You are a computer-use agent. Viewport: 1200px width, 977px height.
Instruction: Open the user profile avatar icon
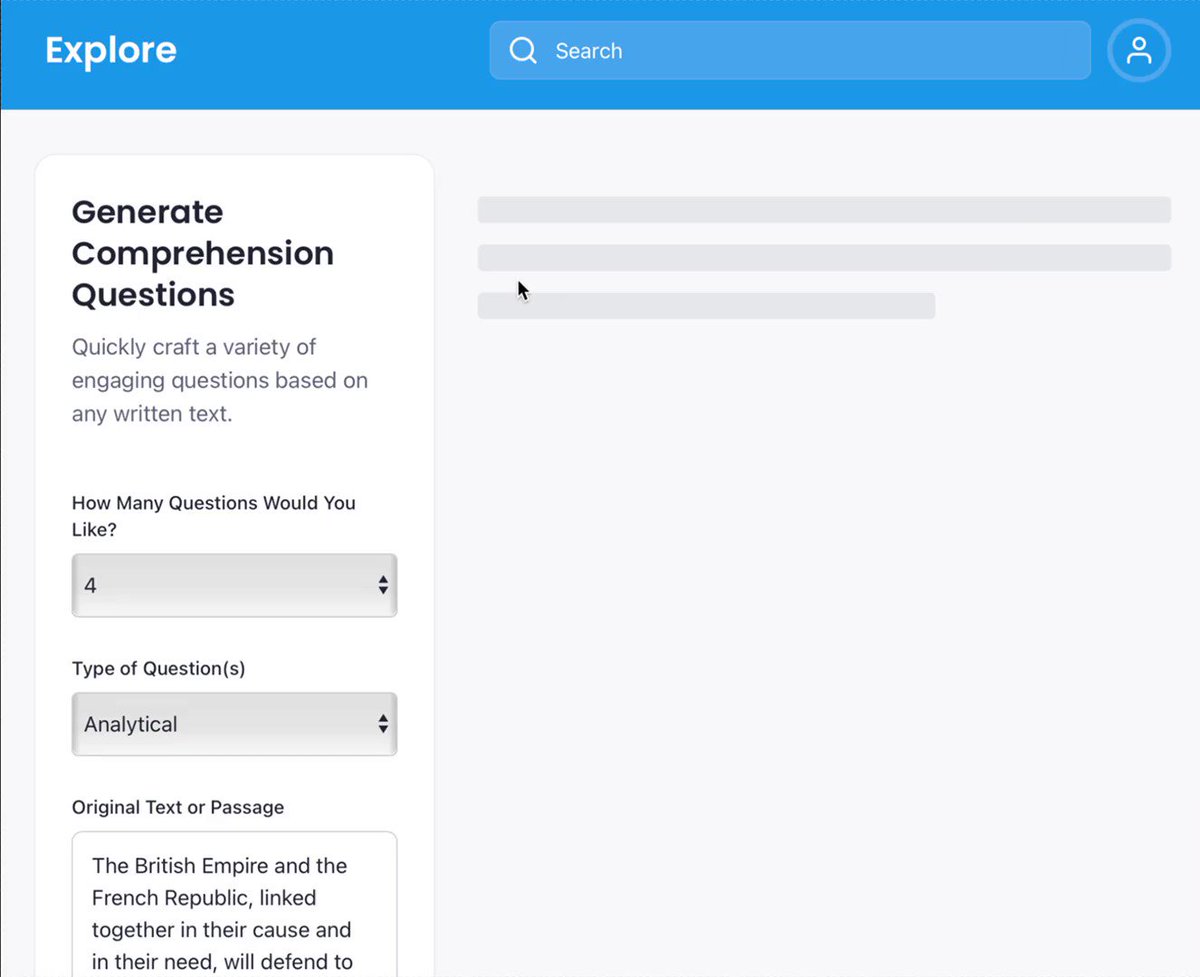[1139, 50]
